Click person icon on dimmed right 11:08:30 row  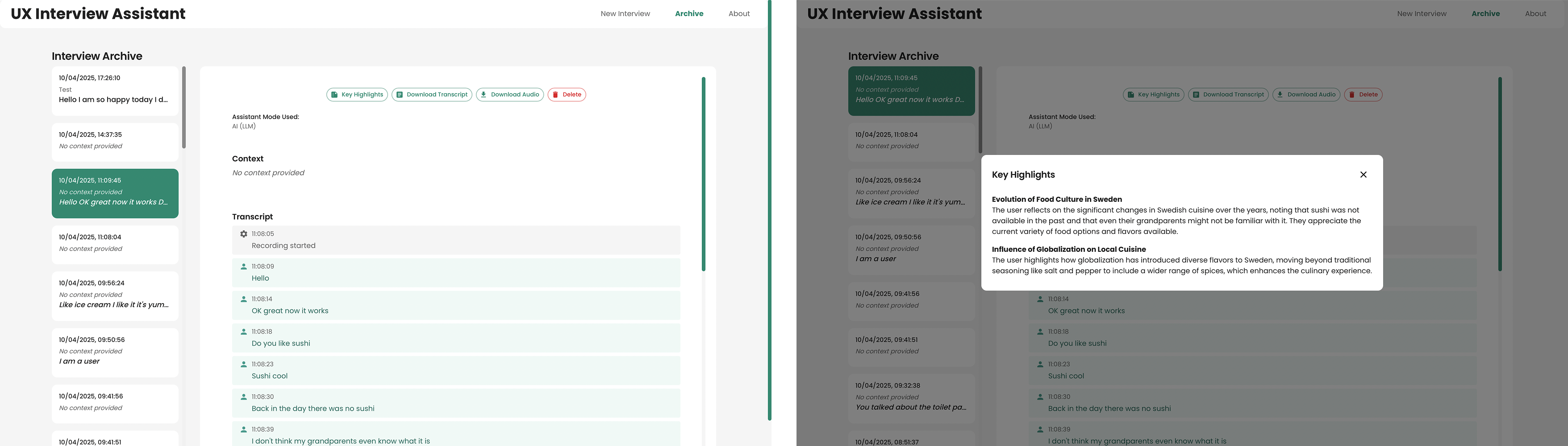pyautogui.click(x=1040, y=397)
